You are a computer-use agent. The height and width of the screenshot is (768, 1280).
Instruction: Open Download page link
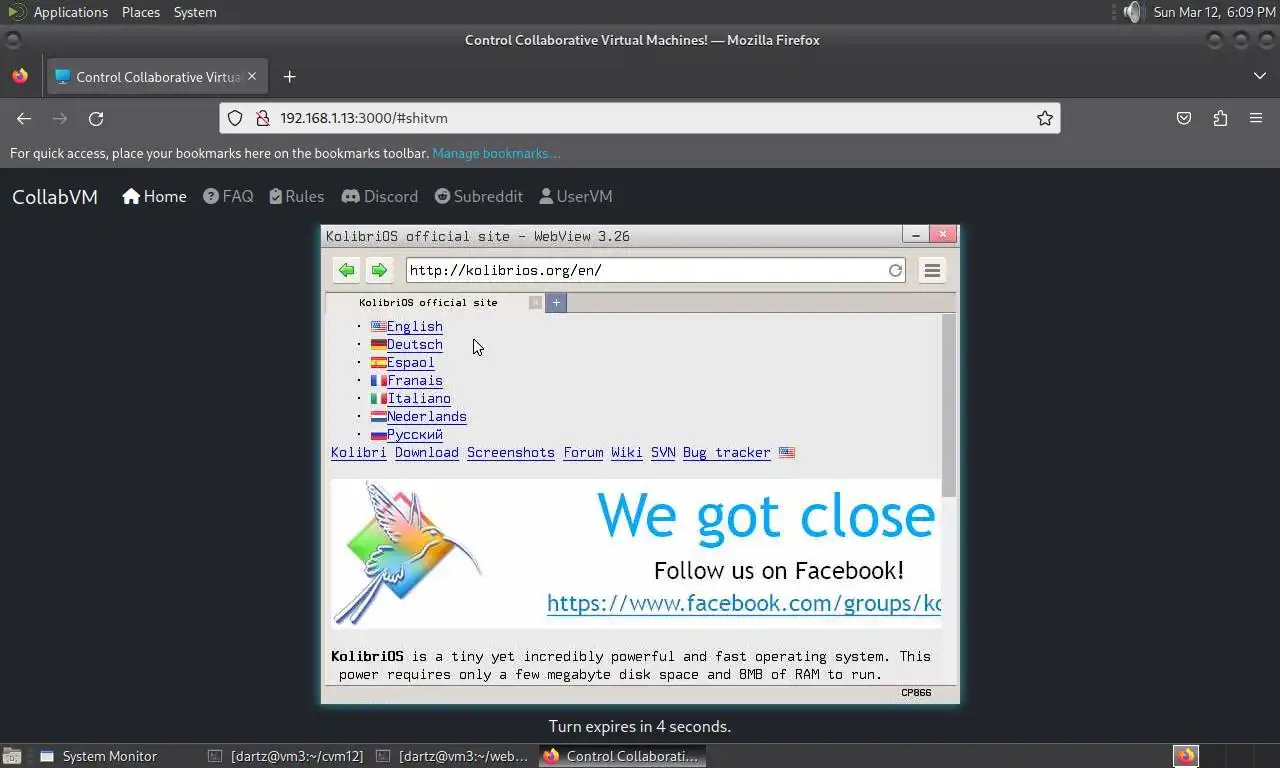(x=427, y=452)
